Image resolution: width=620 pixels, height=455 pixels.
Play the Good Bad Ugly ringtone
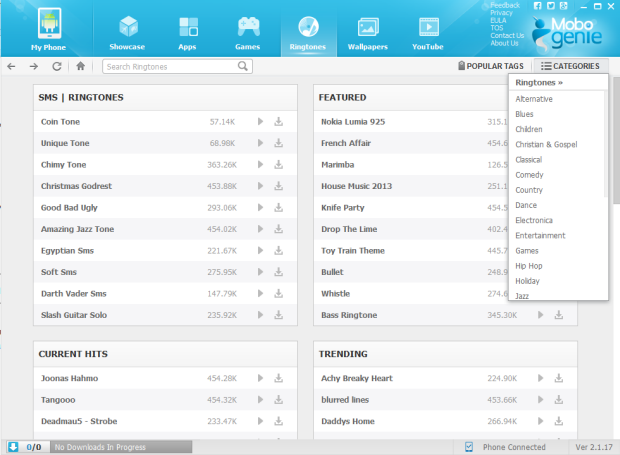[x=260, y=207]
